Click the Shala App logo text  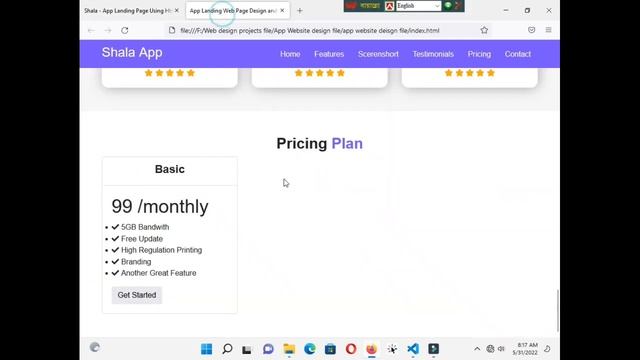pos(132,53)
